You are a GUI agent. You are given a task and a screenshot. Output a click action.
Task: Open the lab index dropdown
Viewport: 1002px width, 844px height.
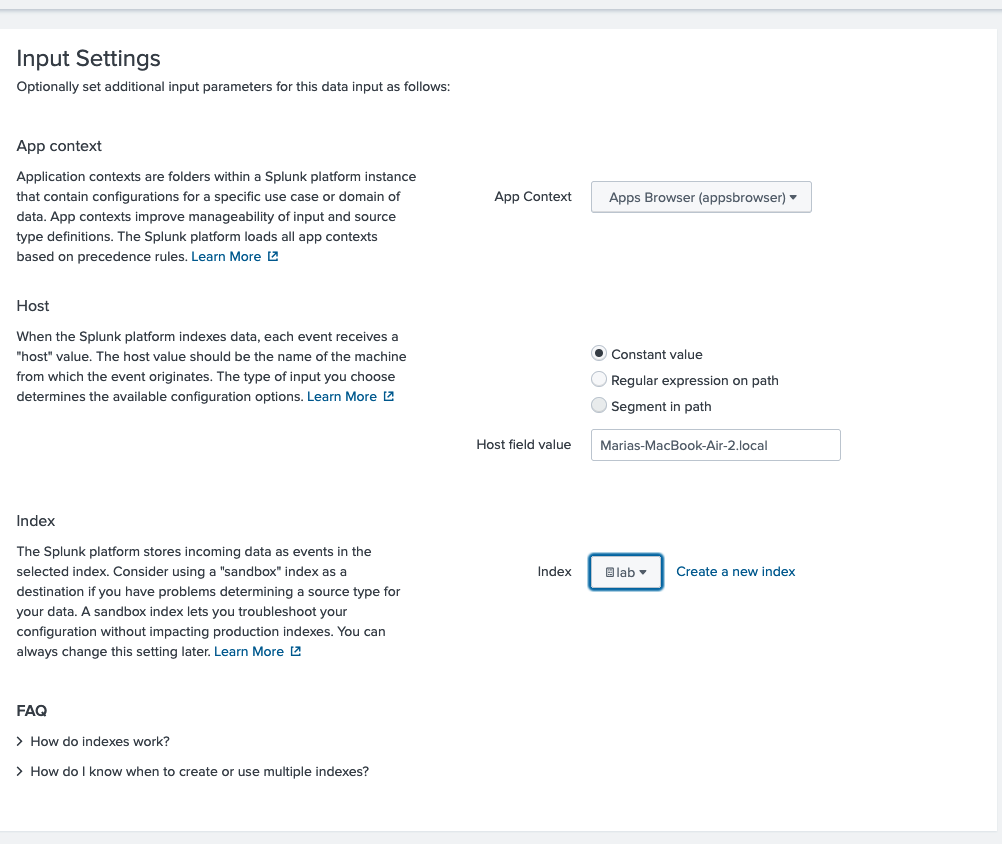tap(626, 572)
